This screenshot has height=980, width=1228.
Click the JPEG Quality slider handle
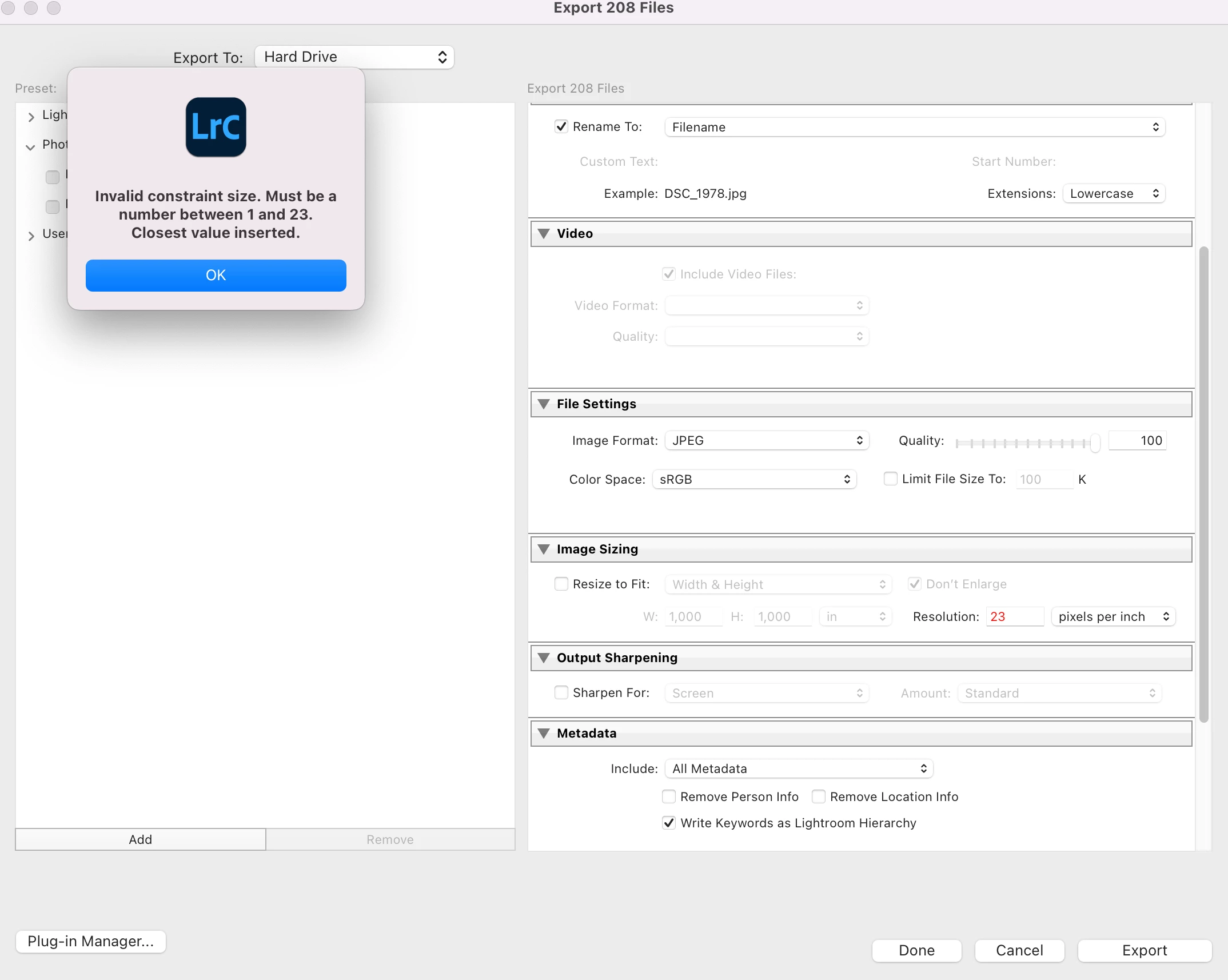coord(1095,443)
